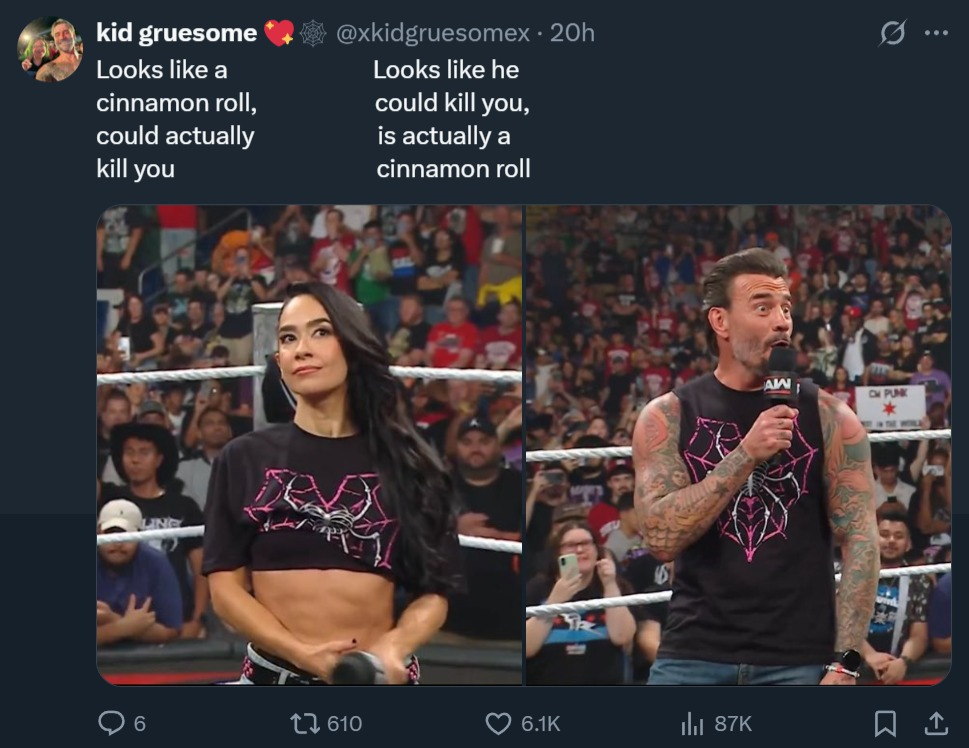
Task: Open left photo of woman in ring
Action: click(x=310, y=444)
